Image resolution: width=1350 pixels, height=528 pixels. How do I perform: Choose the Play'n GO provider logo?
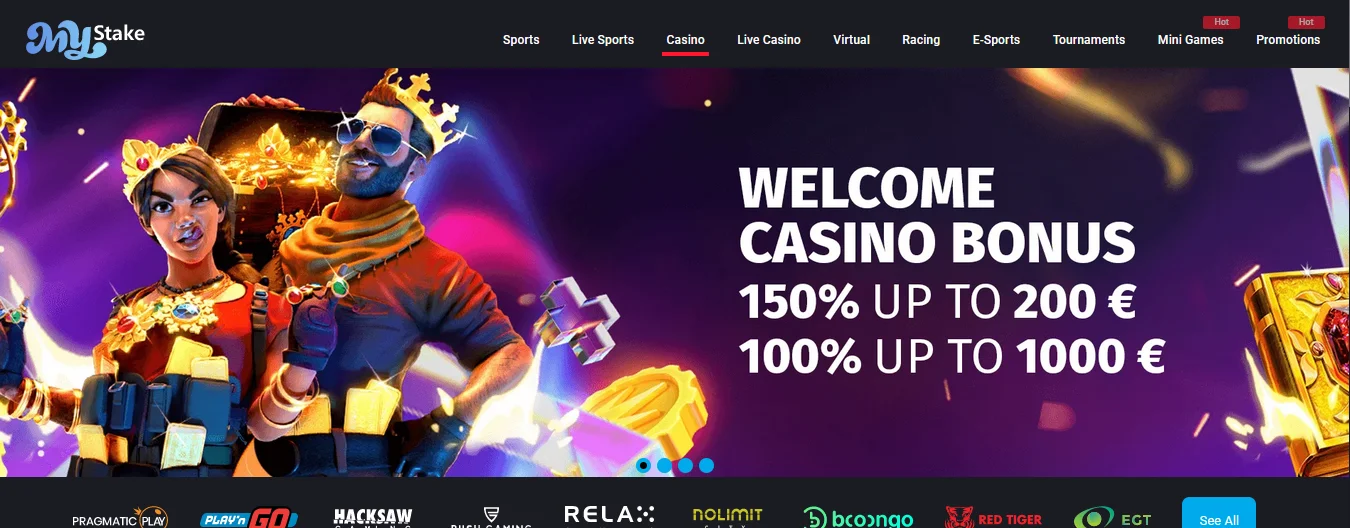pos(249,518)
